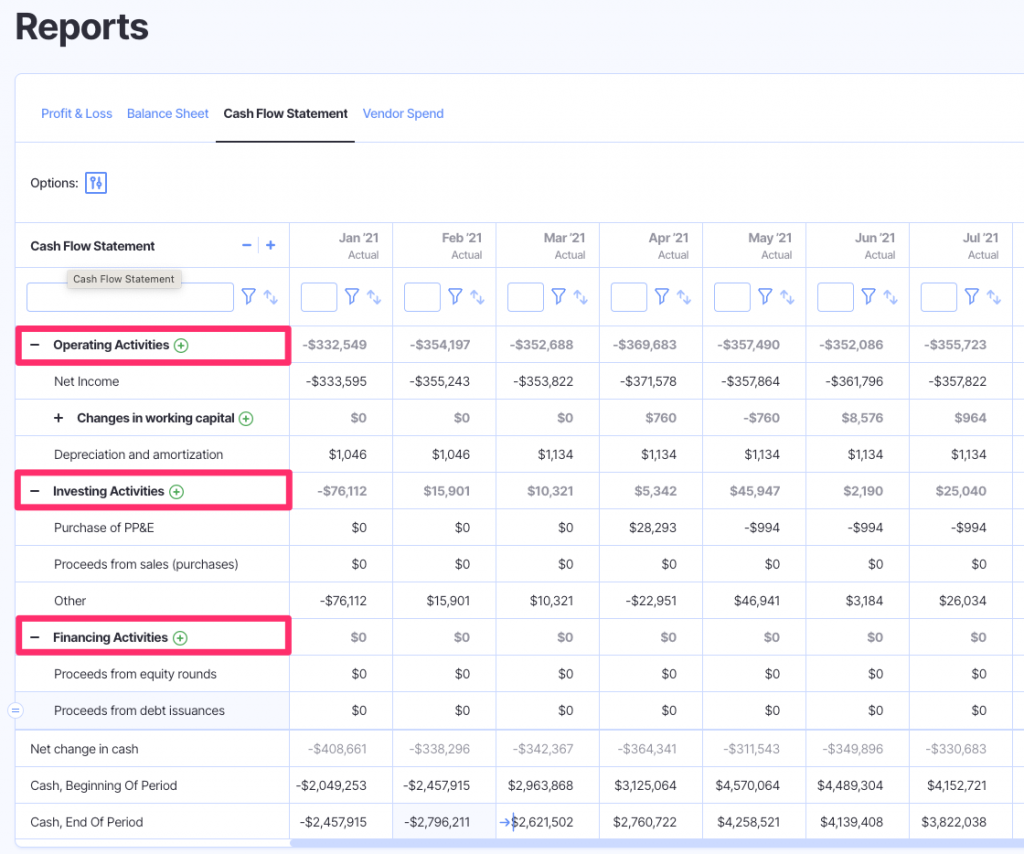Collapse the Operating Activities section

(x=33, y=344)
